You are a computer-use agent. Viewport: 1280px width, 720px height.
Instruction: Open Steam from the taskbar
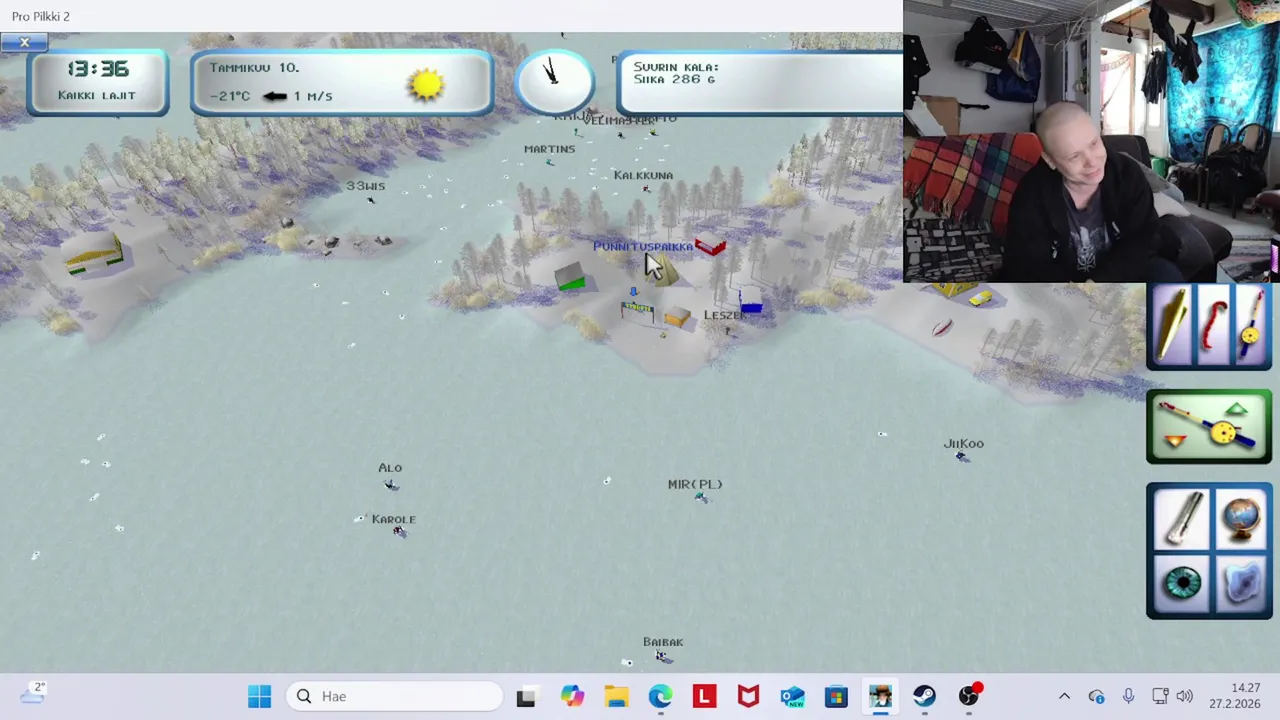point(924,696)
